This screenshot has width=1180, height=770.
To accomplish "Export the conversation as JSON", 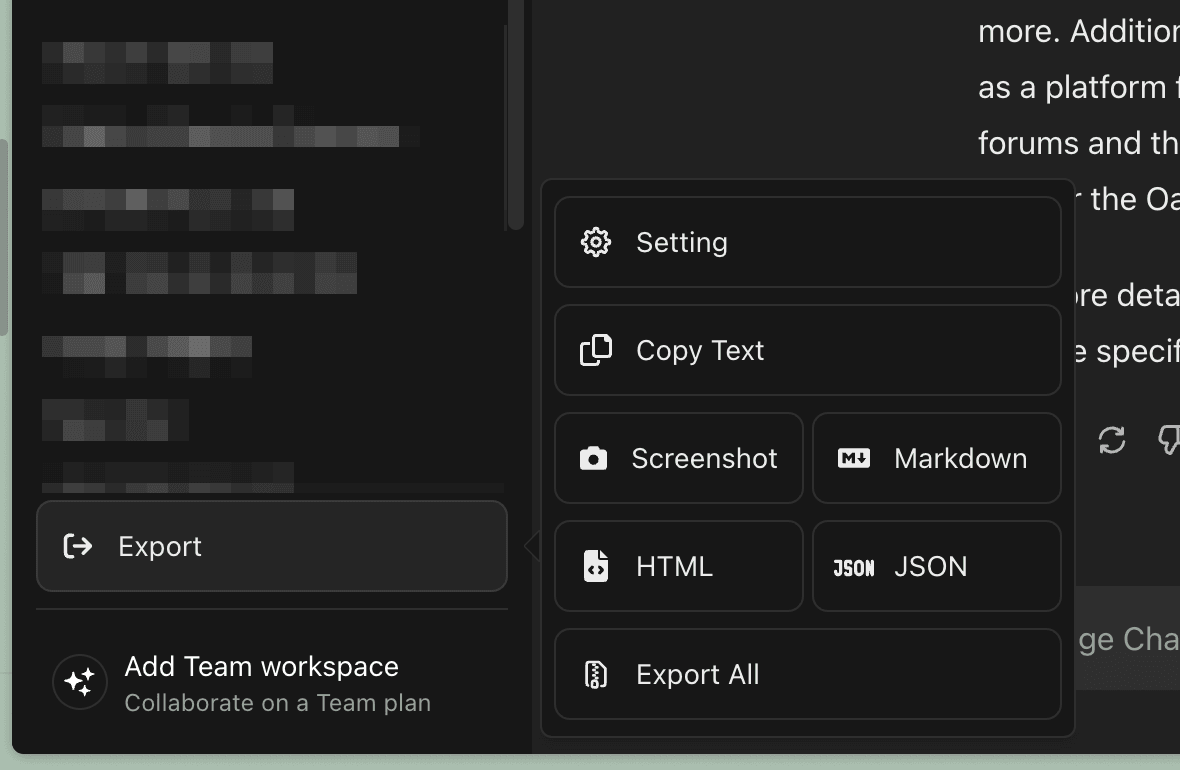I will pos(936,566).
